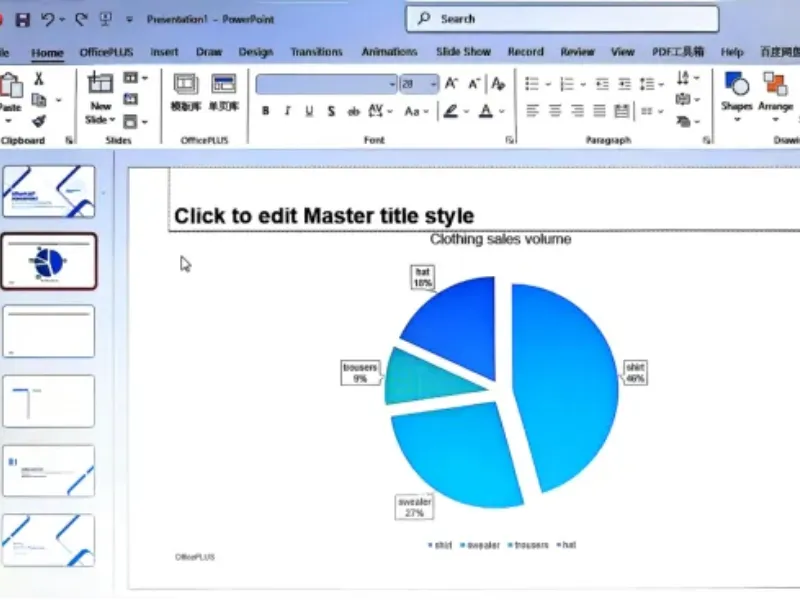Apply strikethrough formatting
The height and width of the screenshot is (600, 800).
pyautogui.click(x=353, y=112)
